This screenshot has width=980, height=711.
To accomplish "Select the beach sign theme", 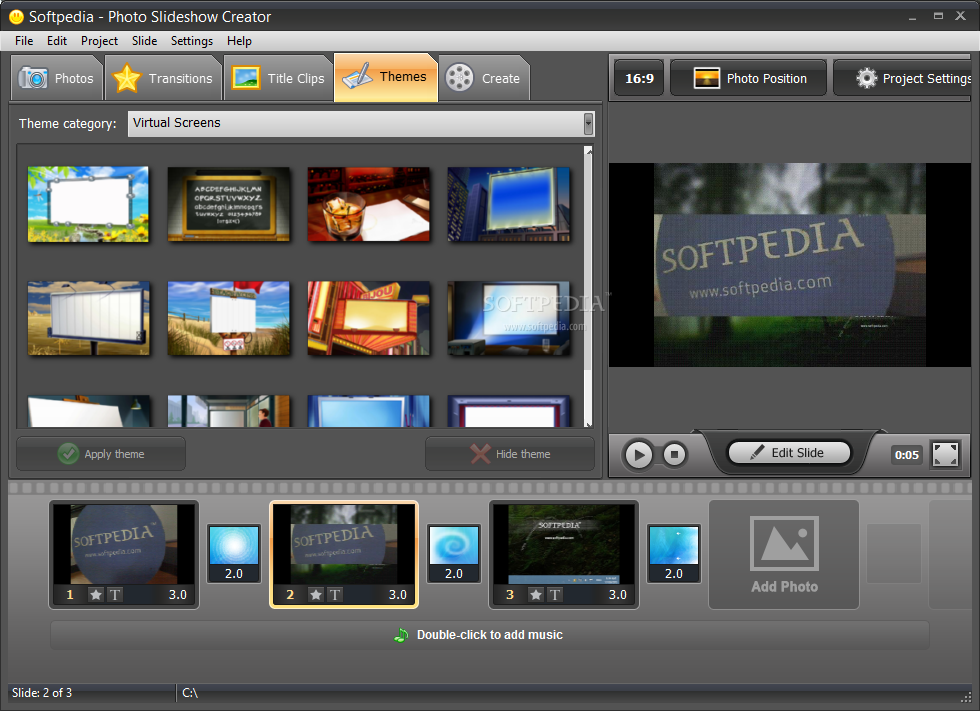I will coord(229,318).
